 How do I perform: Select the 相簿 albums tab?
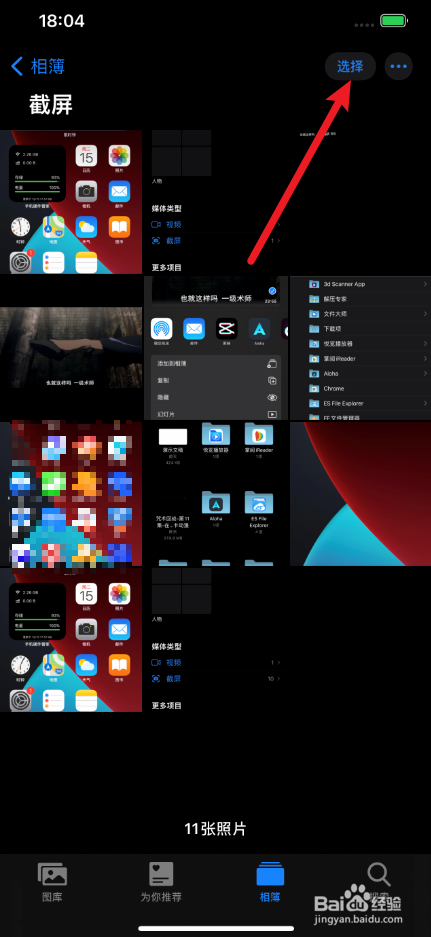coord(270,882)
